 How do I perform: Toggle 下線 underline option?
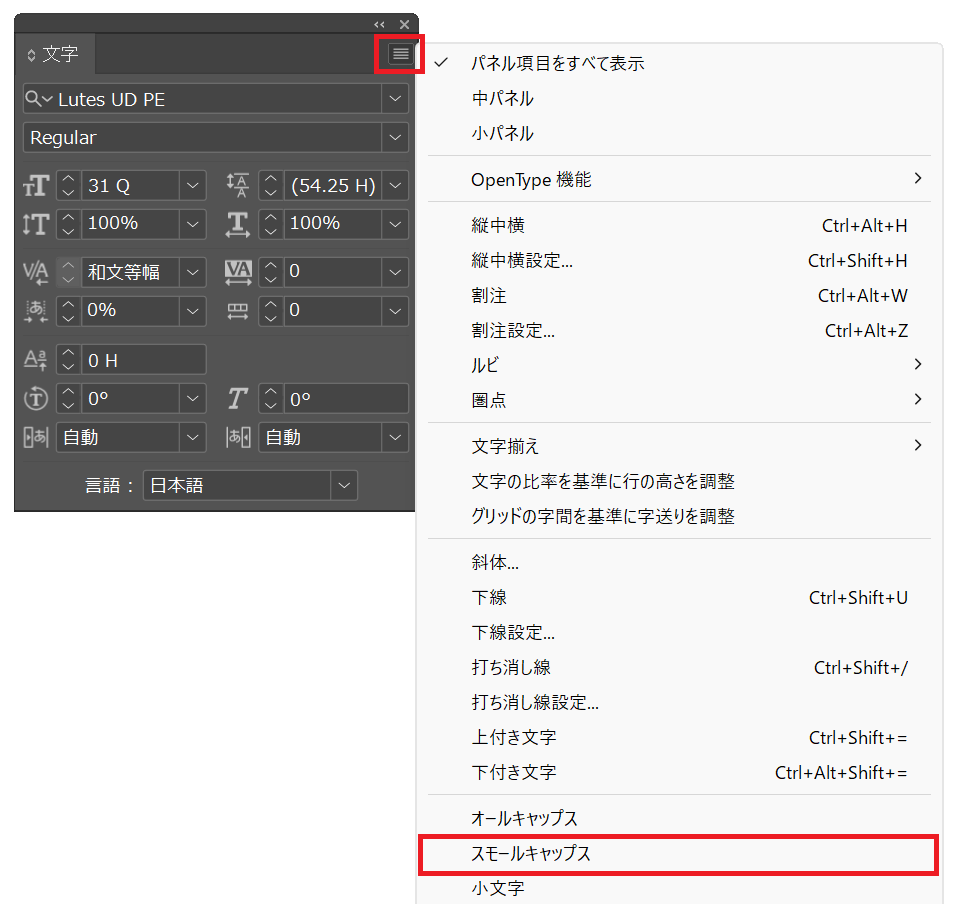[x=489, y=598]
